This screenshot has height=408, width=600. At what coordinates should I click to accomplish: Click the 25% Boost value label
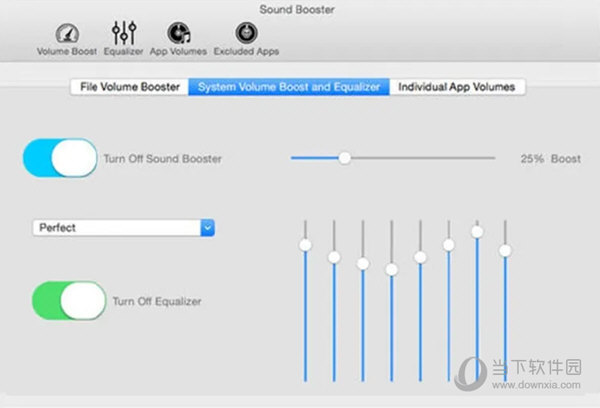pos(551,158)
